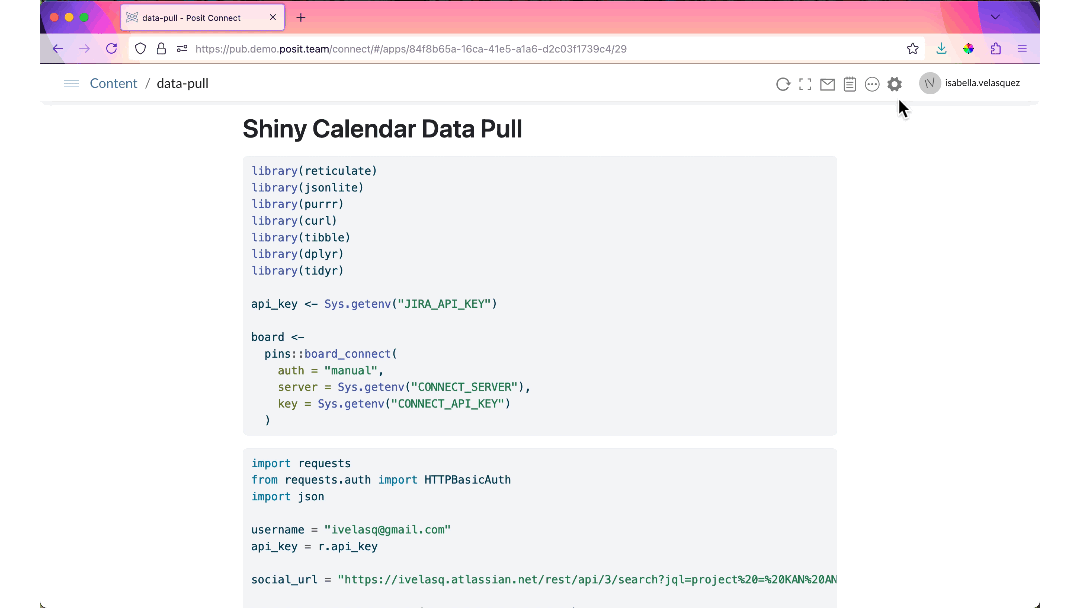Click the browser back arrow
The width and height of the screenshot is (1080, 608).
click(58, 48)
